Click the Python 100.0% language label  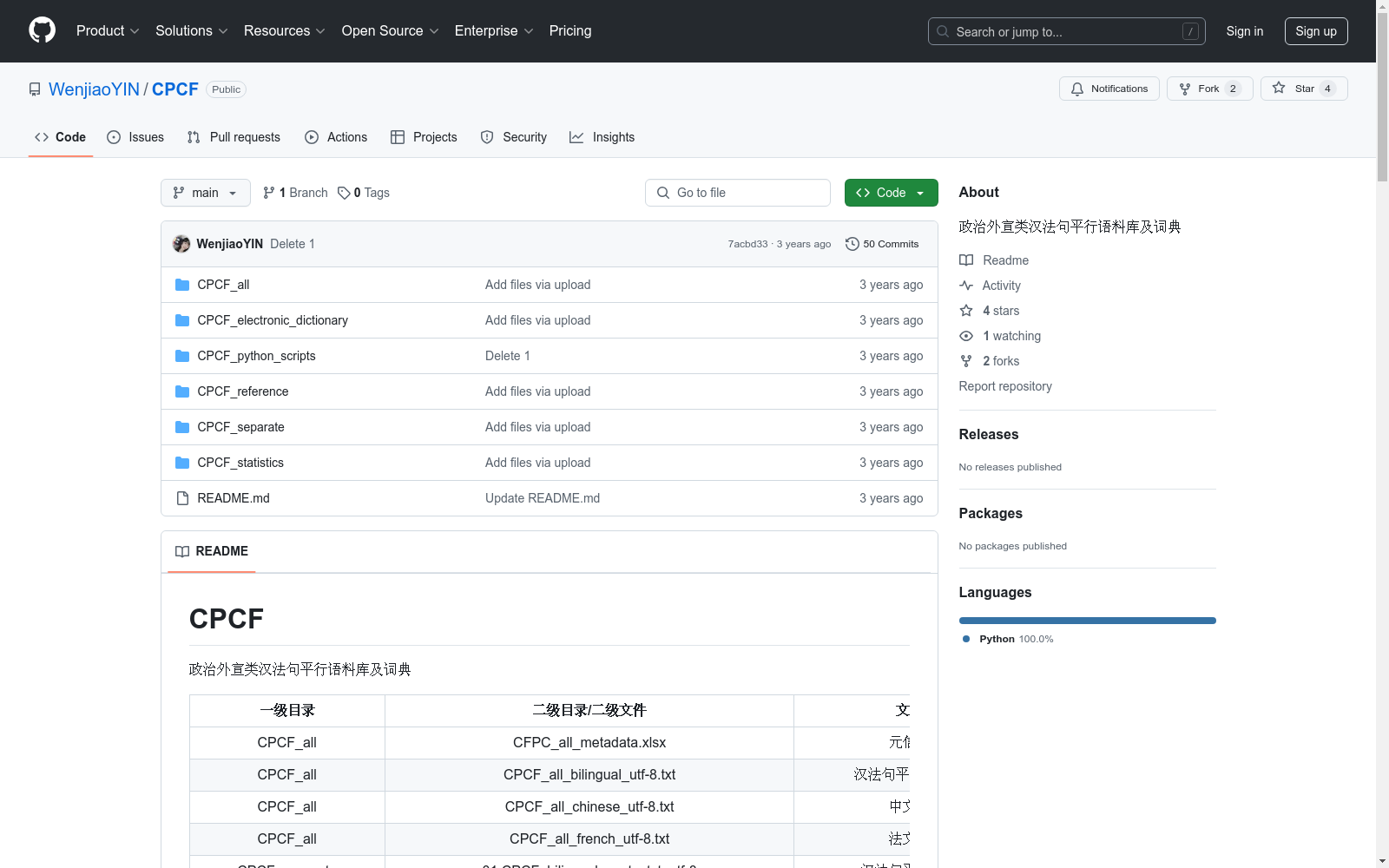[x=1008, y=639]
